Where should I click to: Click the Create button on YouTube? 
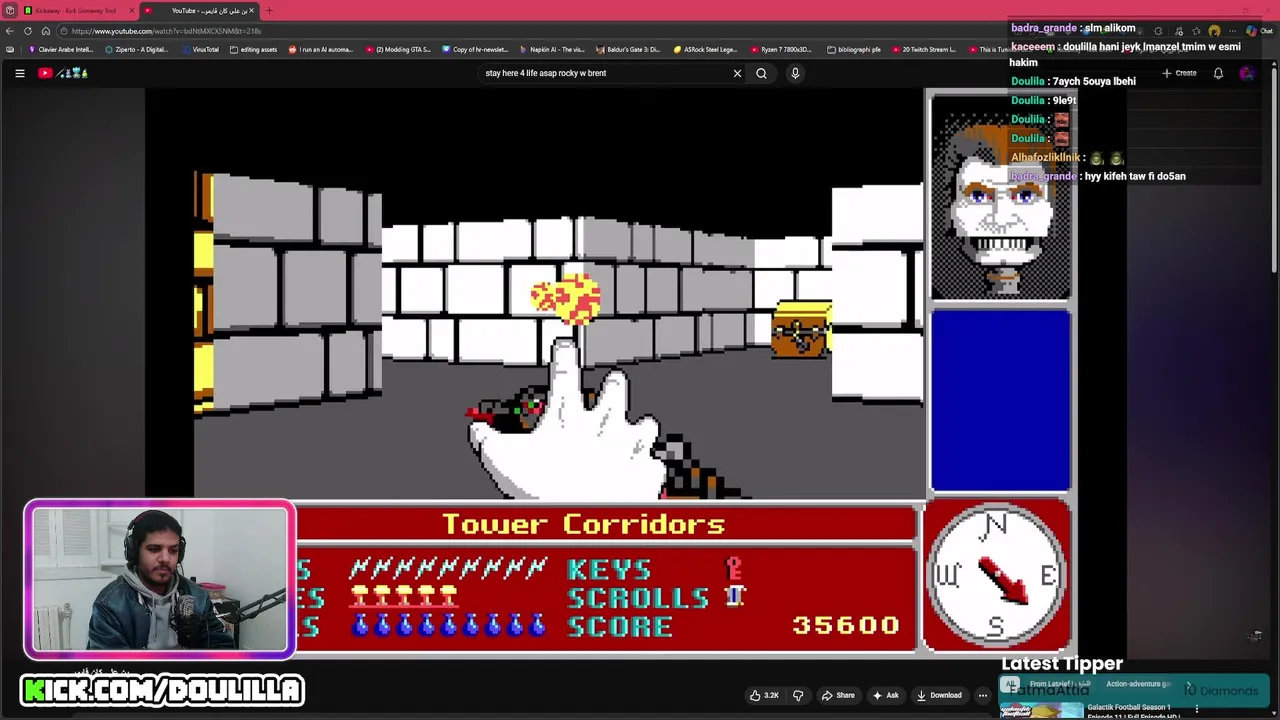(1179, 73)
